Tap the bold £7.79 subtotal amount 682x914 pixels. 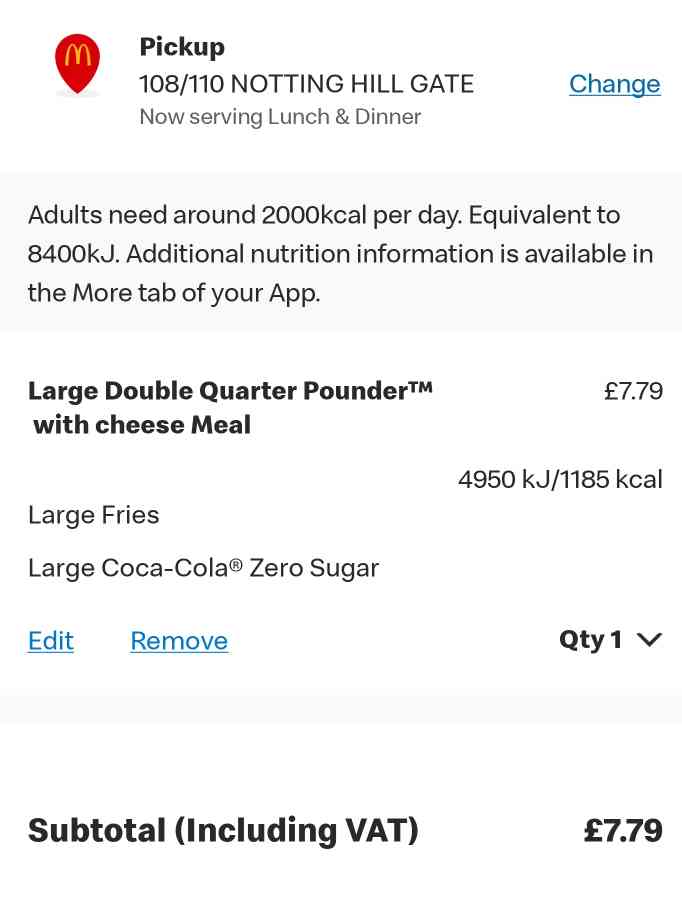(x=623, y=831)
